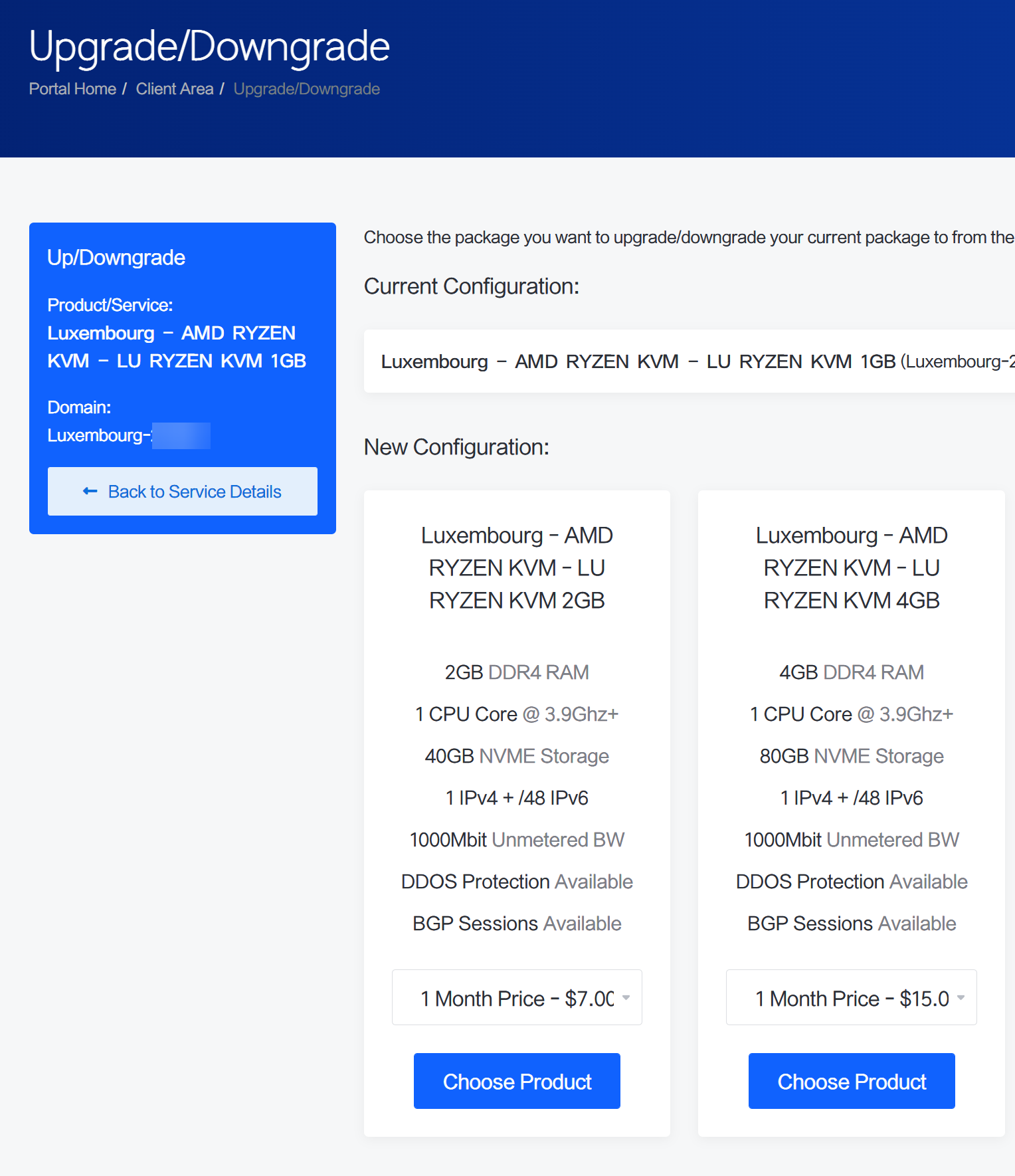The image size is (1015, 1176).
Task: Click the Portal Home breadcrumb link
Action: [x=72, y=89]
